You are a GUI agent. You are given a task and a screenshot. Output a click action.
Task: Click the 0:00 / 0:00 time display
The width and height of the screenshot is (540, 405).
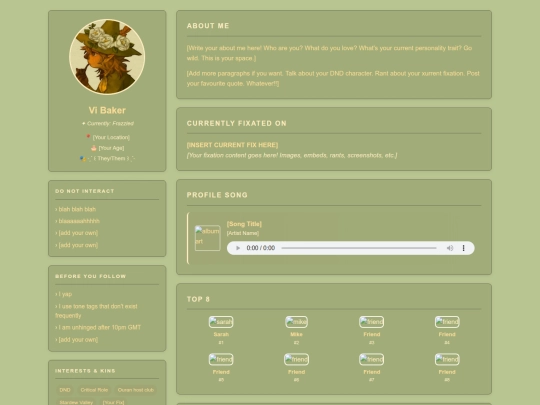pyautogui.click(x=261, y=248)
